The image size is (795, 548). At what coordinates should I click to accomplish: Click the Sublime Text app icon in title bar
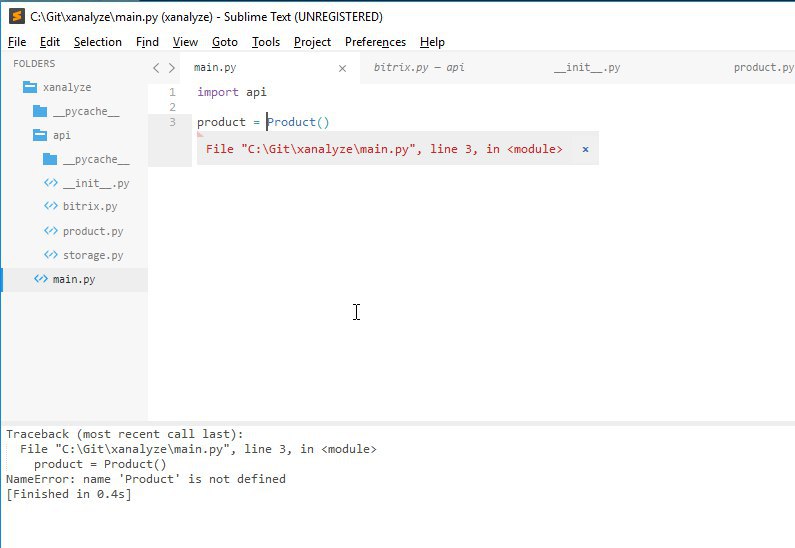[15, 16]
